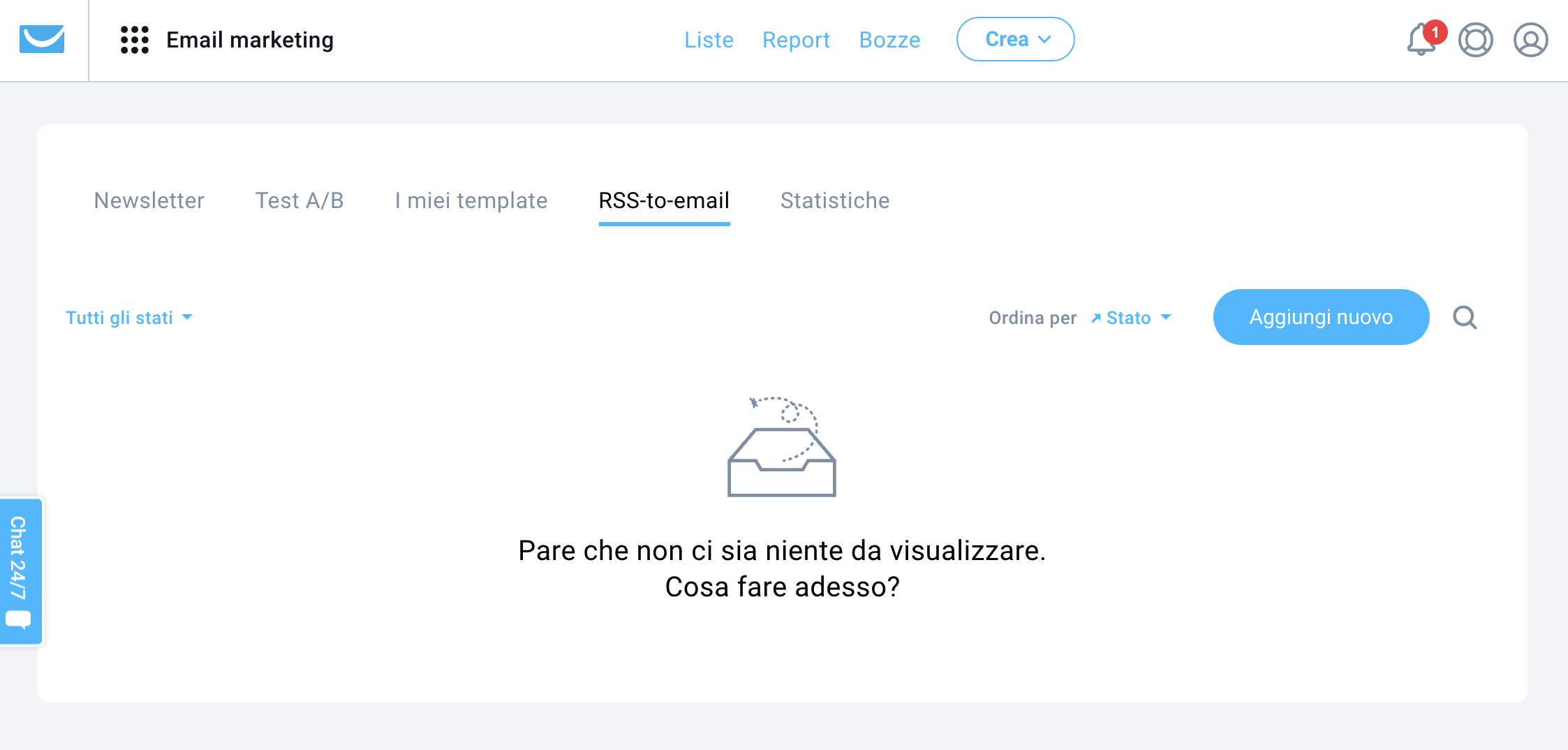Switch to the Test A/B tab
The image size is (1568, 750).
point(299,200)
